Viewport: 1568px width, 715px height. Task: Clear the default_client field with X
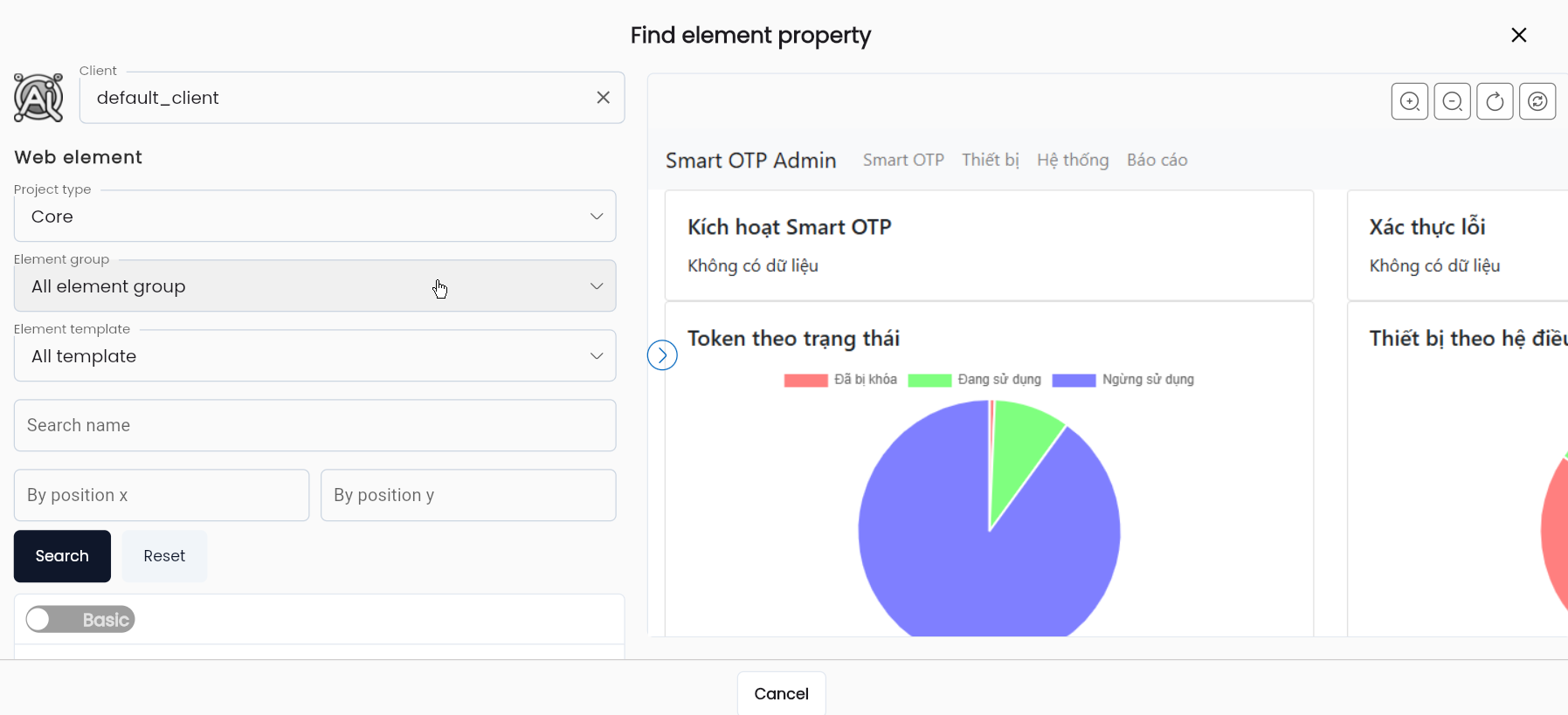click(x=603, y=98)
